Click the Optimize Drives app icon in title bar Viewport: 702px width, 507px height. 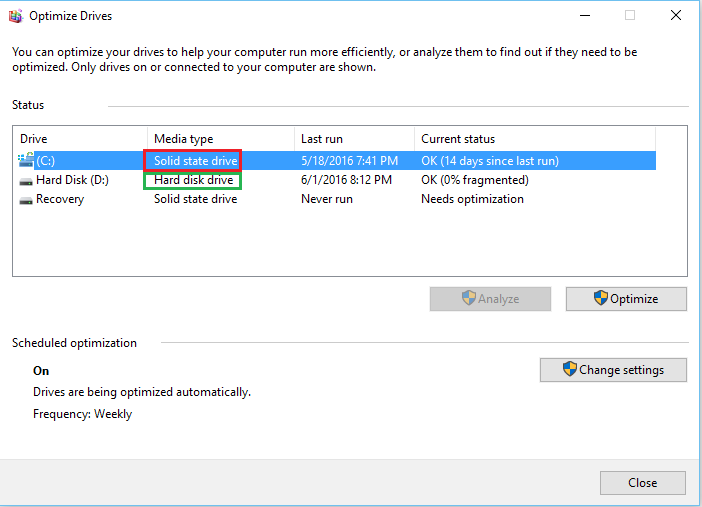16,16
